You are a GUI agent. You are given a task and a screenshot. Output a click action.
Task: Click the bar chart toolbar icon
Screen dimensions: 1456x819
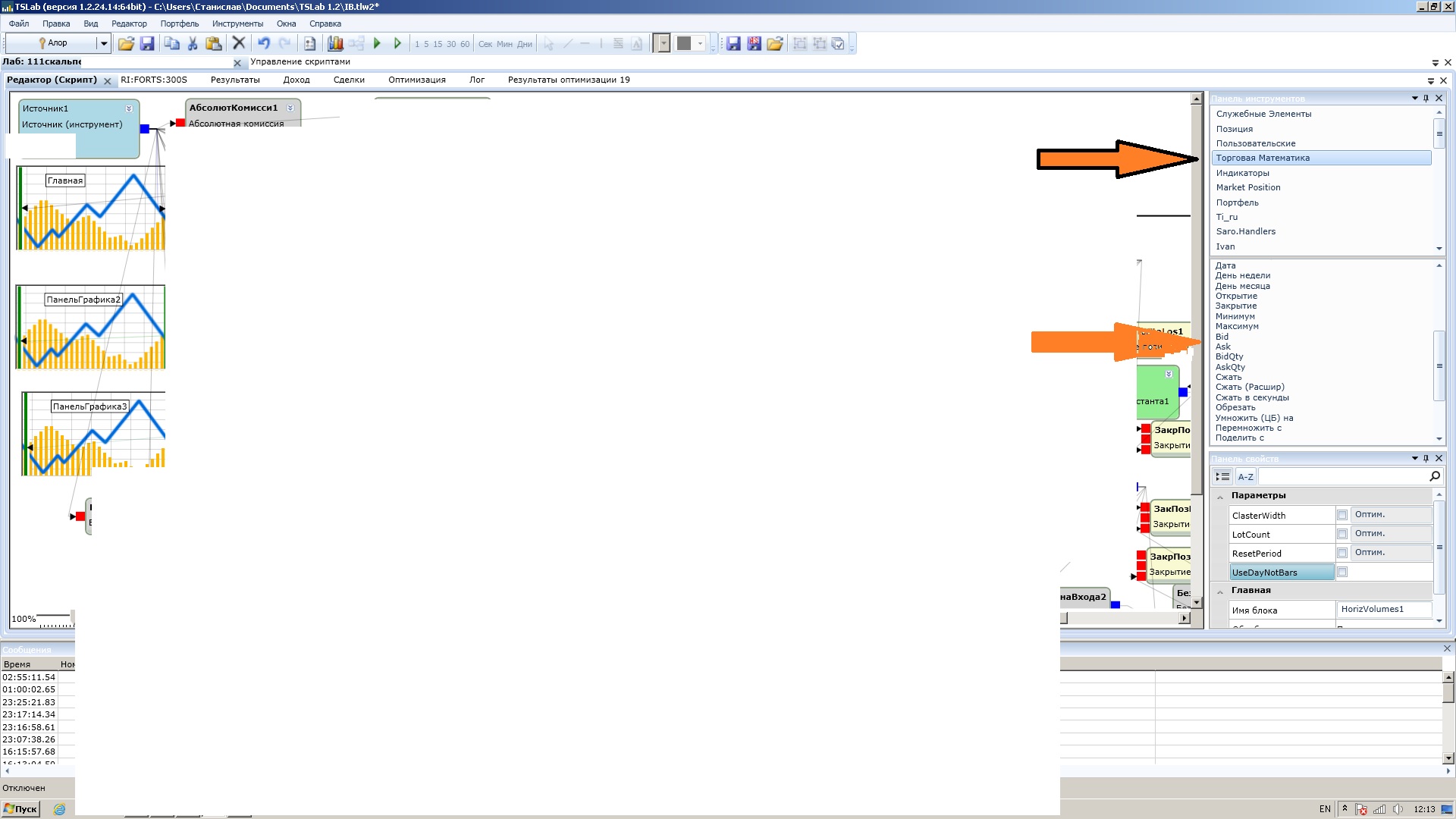pos(335,44)
